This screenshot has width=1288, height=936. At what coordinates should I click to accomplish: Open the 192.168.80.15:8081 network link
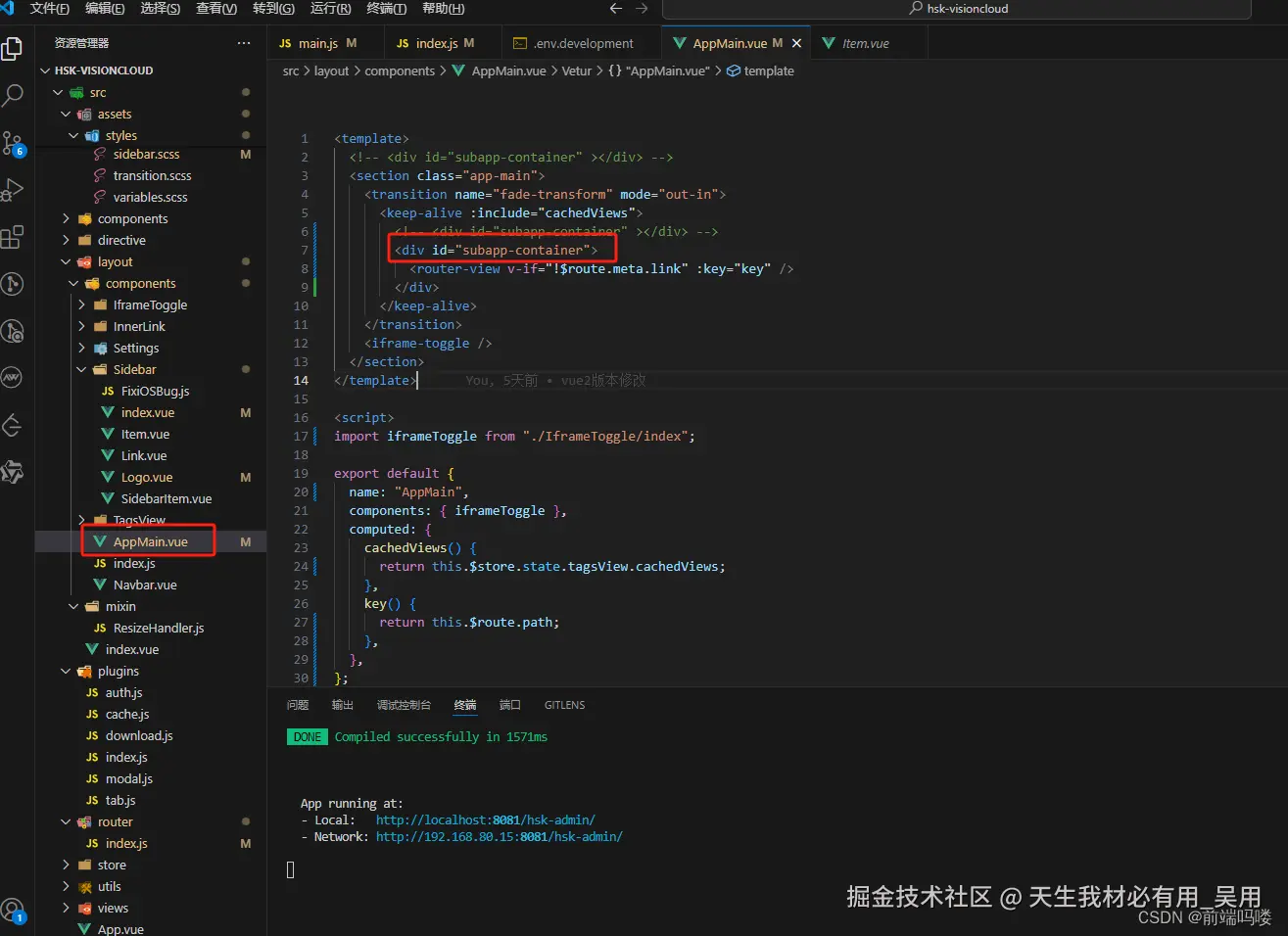point(499,836)
